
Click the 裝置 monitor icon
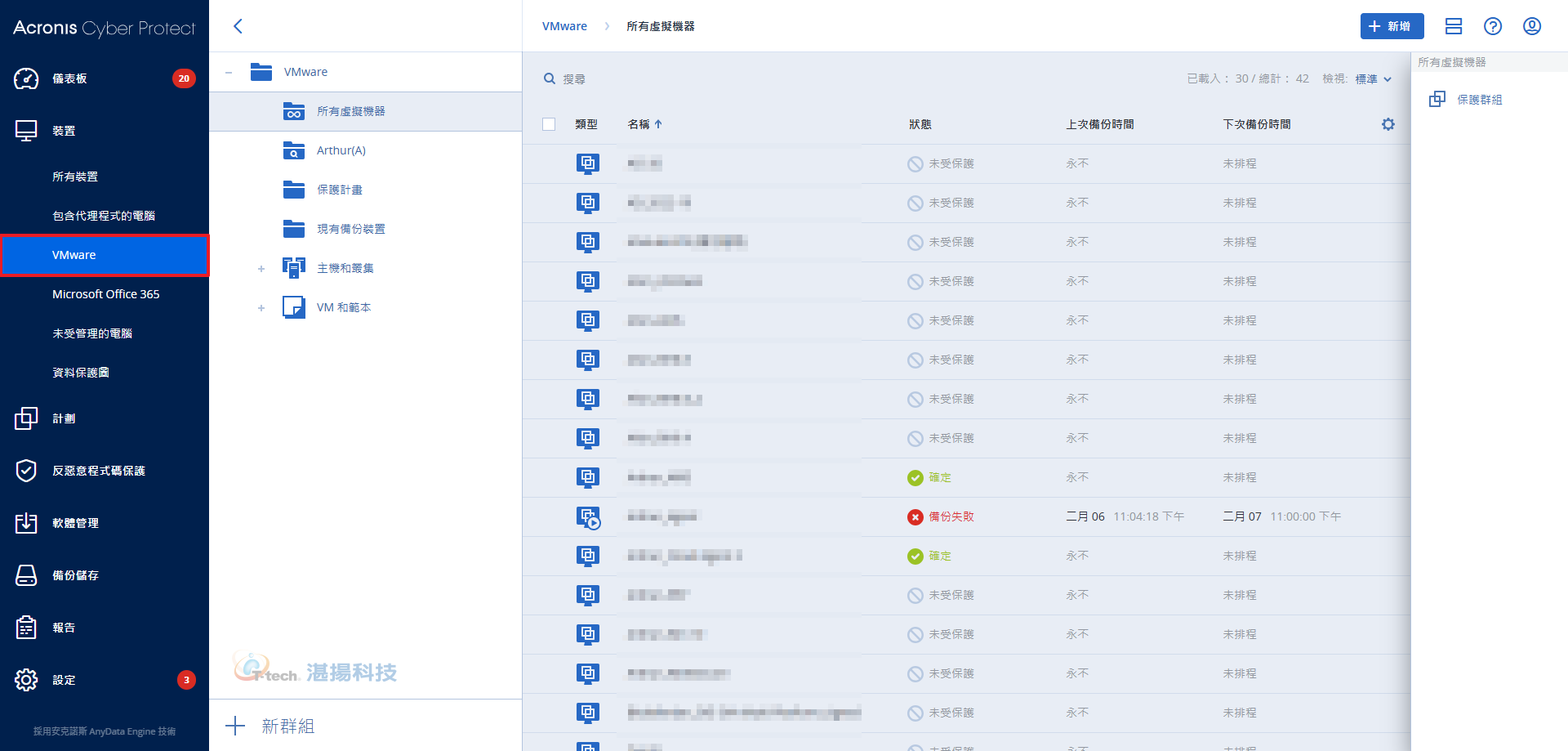click(x=26, y=131)
